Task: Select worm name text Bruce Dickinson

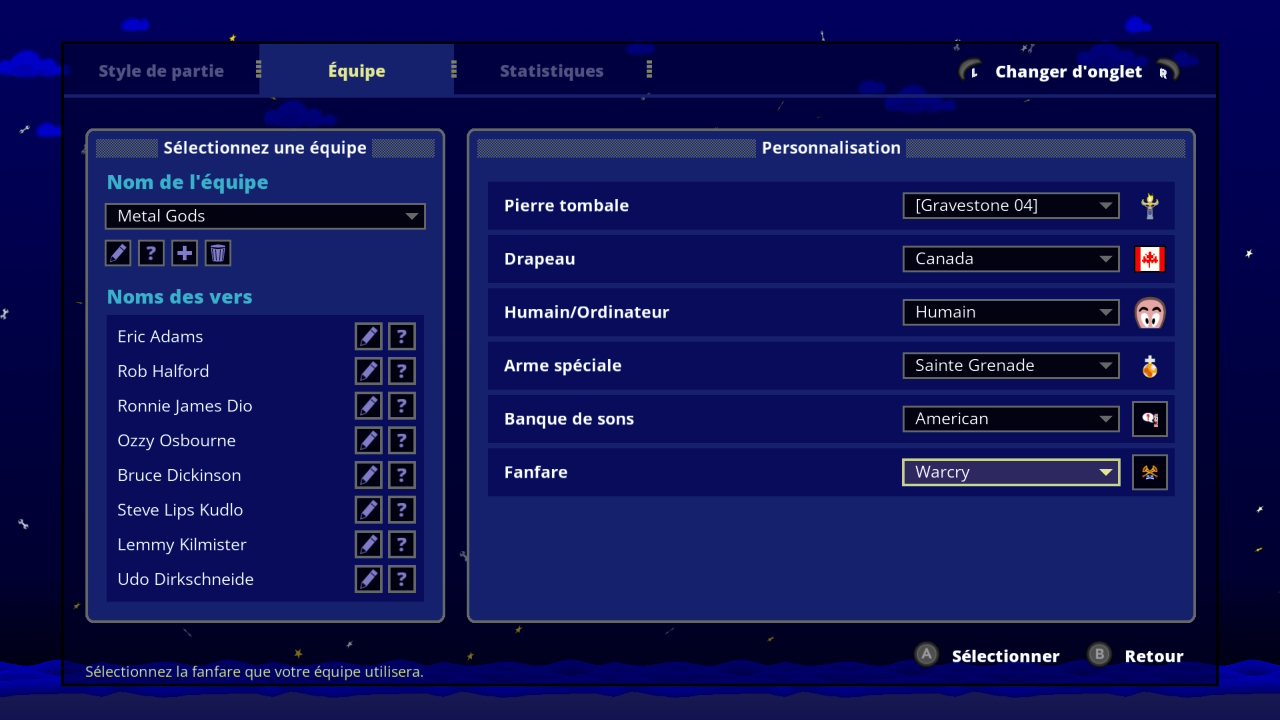Action: pyautogui.click(x=179, y=475)
